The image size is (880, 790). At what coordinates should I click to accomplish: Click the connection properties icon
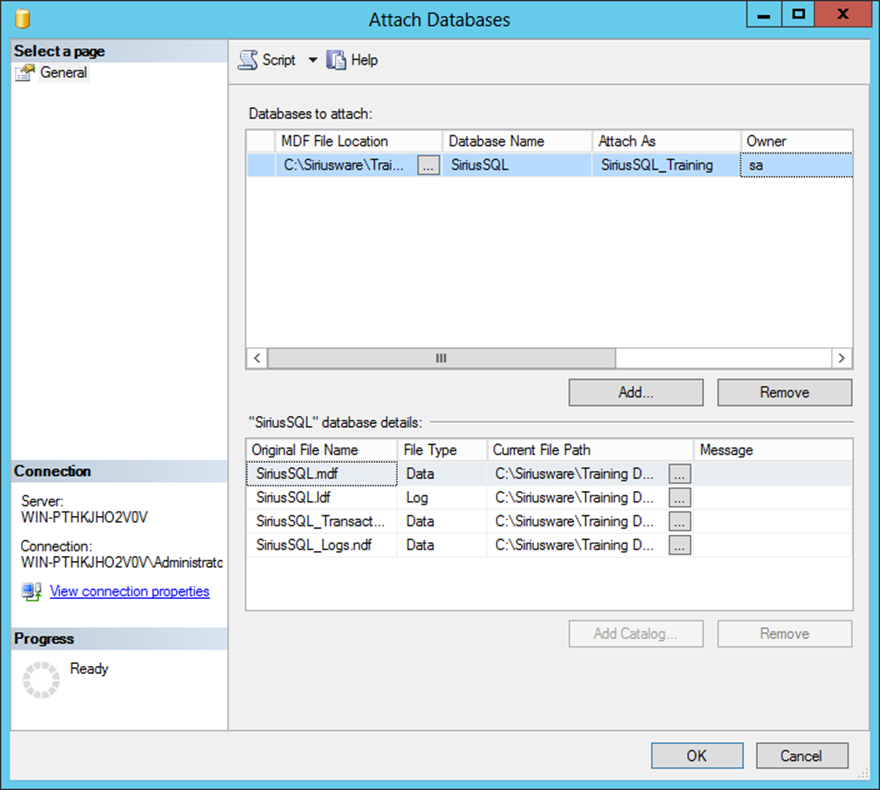pyautogui.click(x=31, y=592)
